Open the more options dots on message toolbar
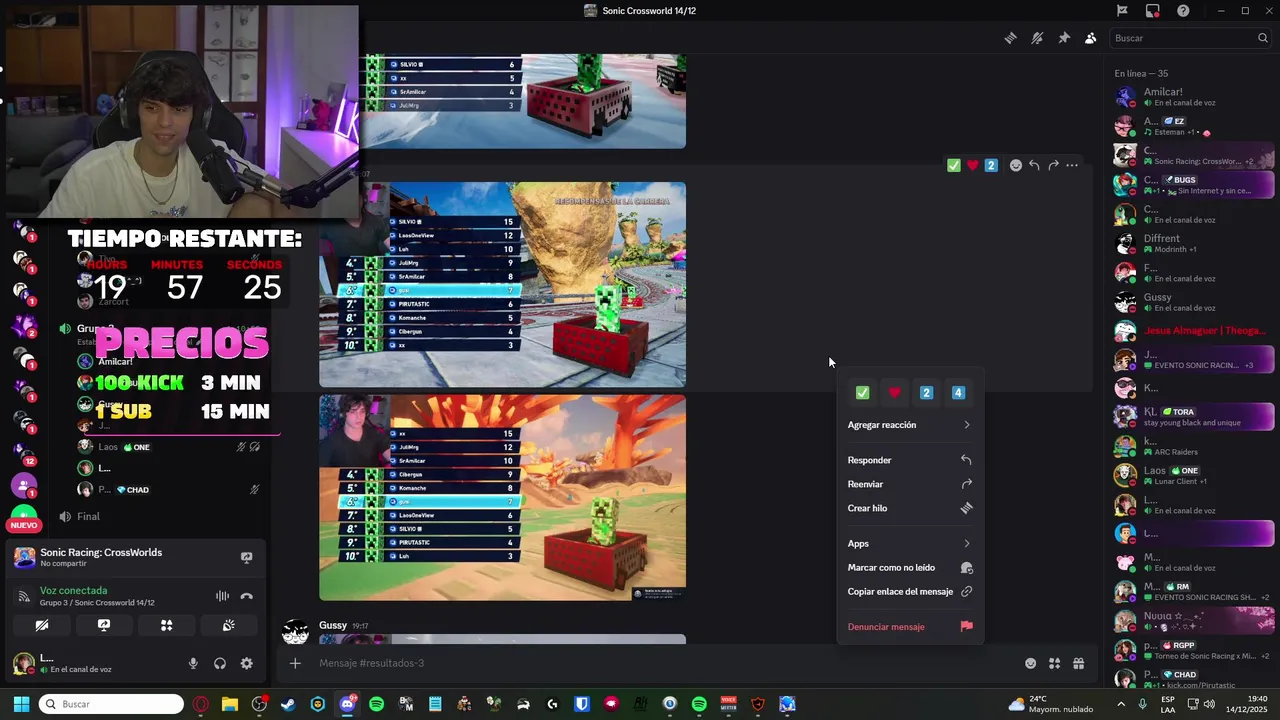This screenshot has height=720, width=1280. (x=1072, y=165)
